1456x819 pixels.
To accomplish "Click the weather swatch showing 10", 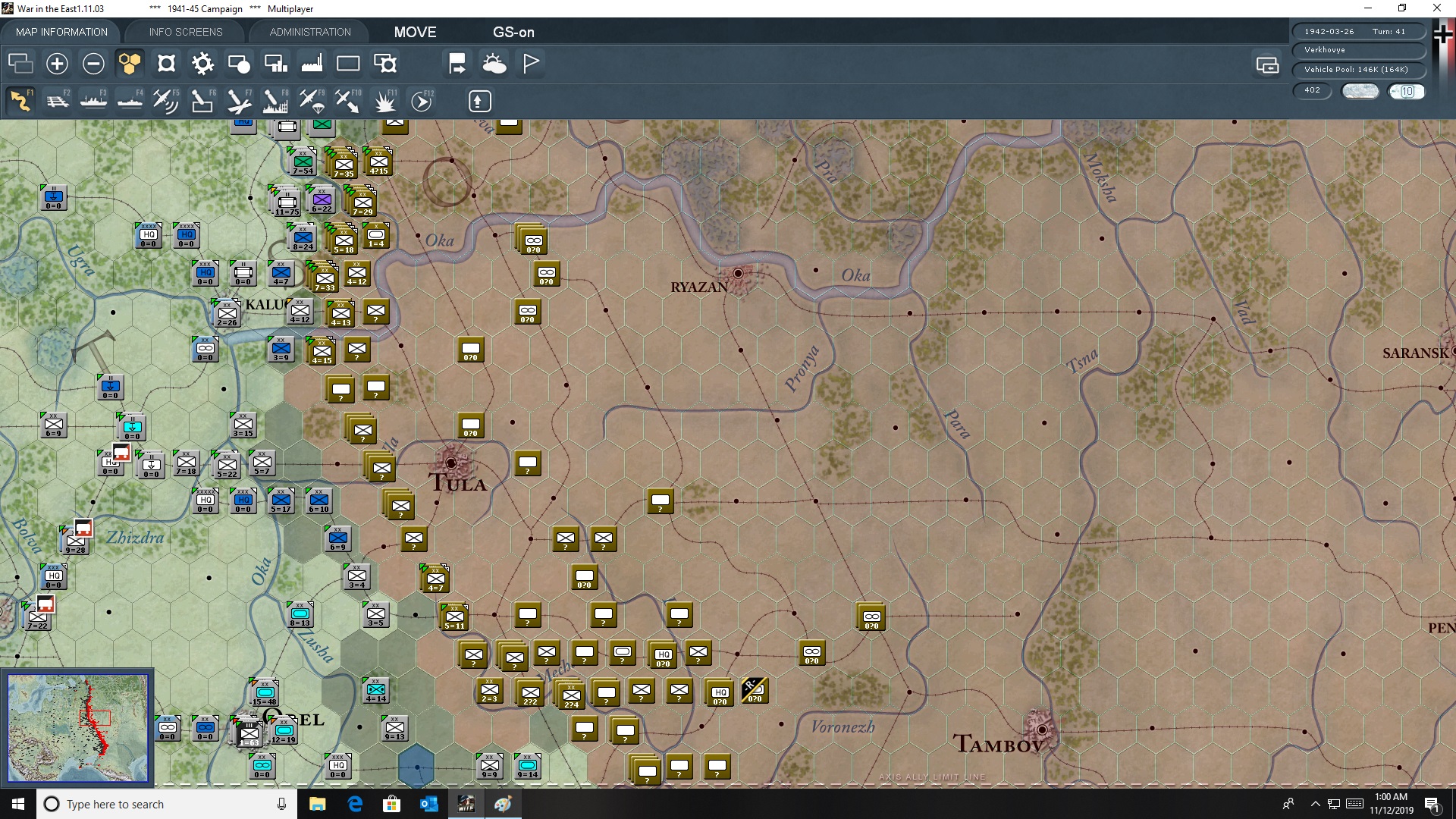I will click(x=1407, y=91).
